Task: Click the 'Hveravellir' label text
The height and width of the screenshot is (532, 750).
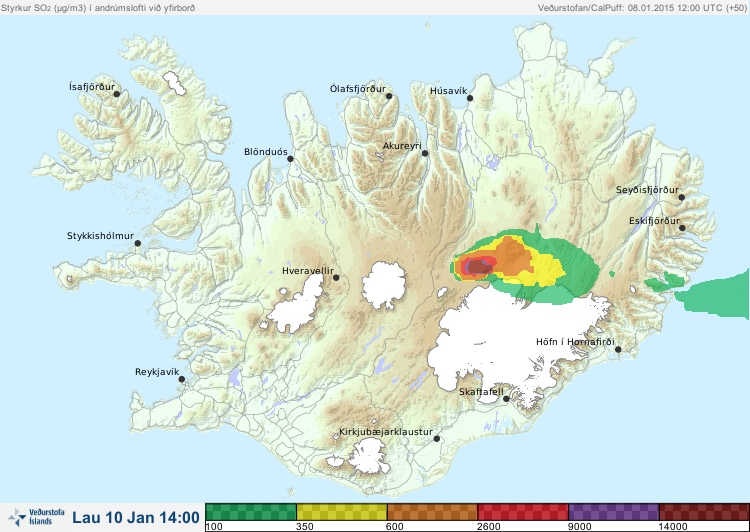Action: [x=308, y=271]
